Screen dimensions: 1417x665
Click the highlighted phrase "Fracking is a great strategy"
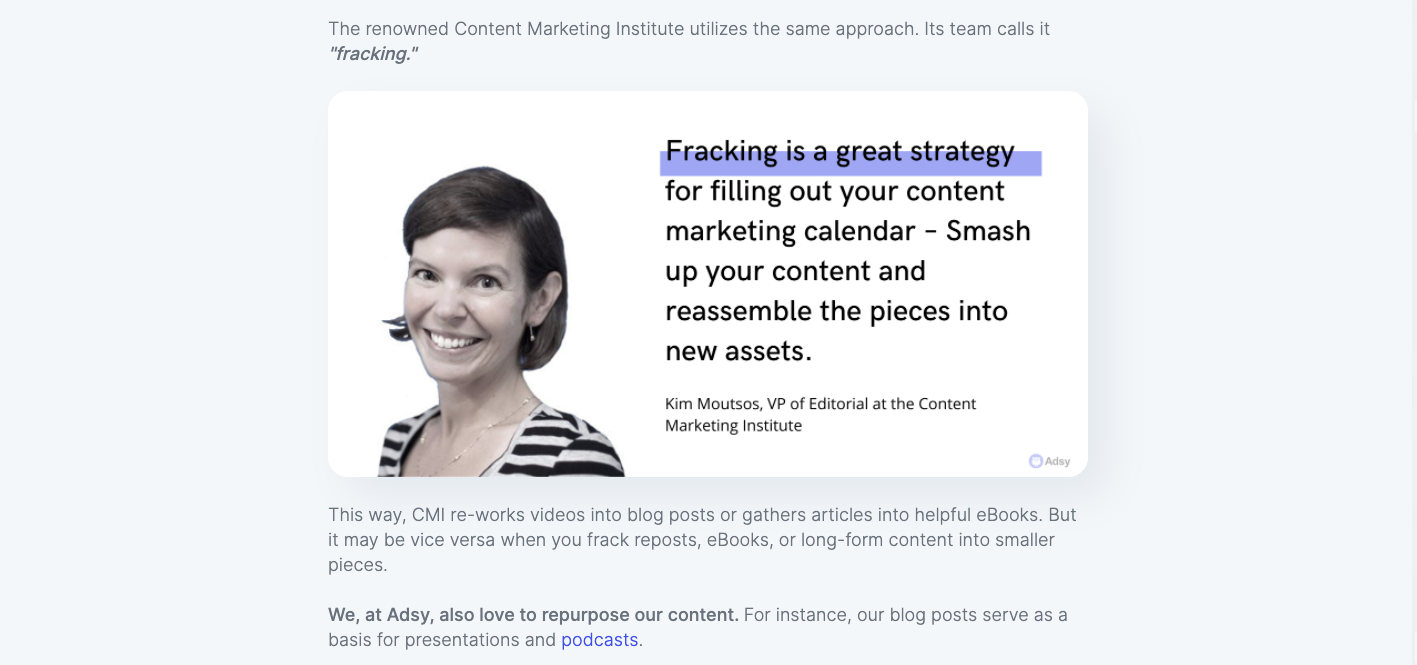840,151
